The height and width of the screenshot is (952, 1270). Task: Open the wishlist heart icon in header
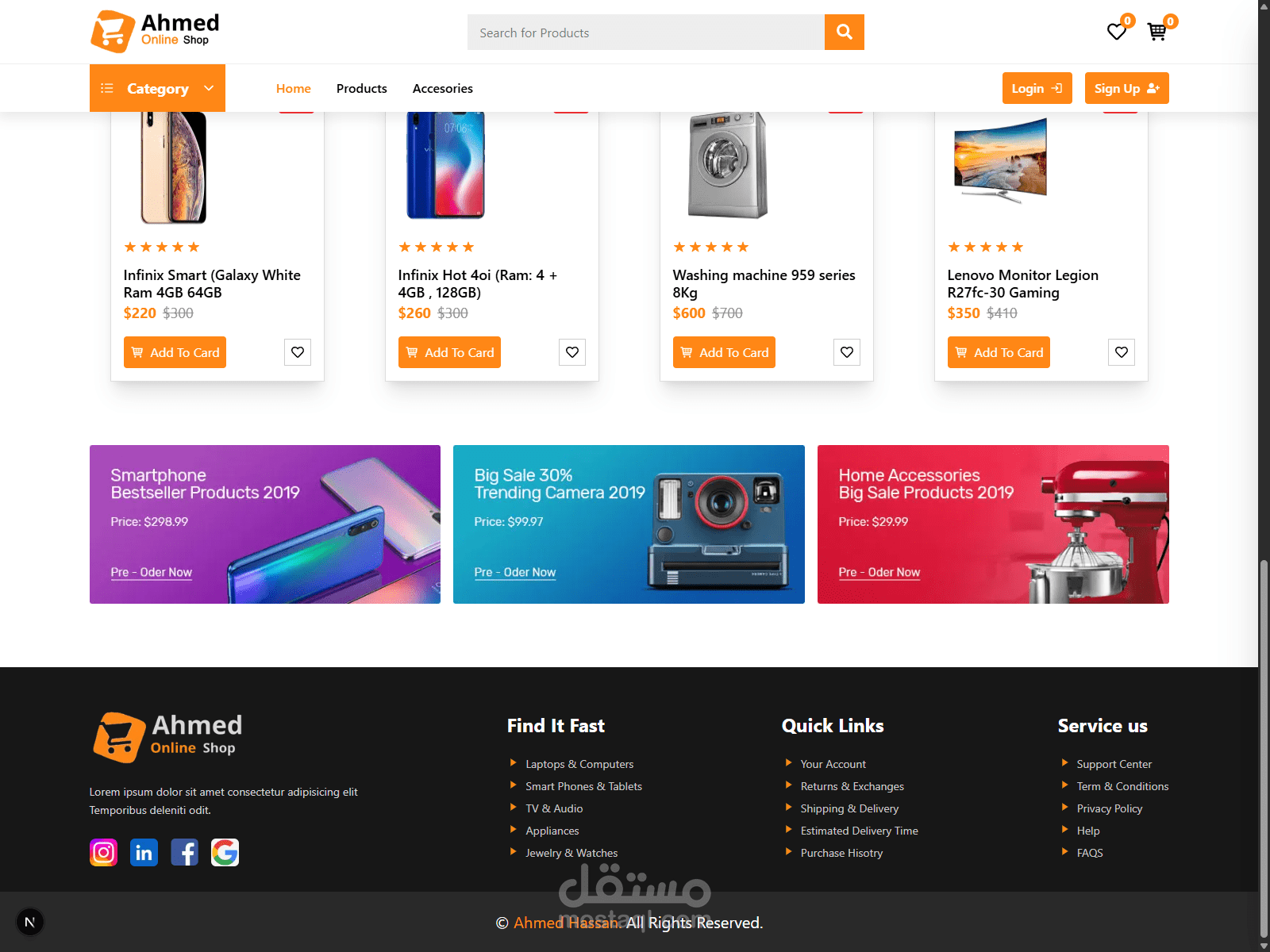[x=1117, y=32]
